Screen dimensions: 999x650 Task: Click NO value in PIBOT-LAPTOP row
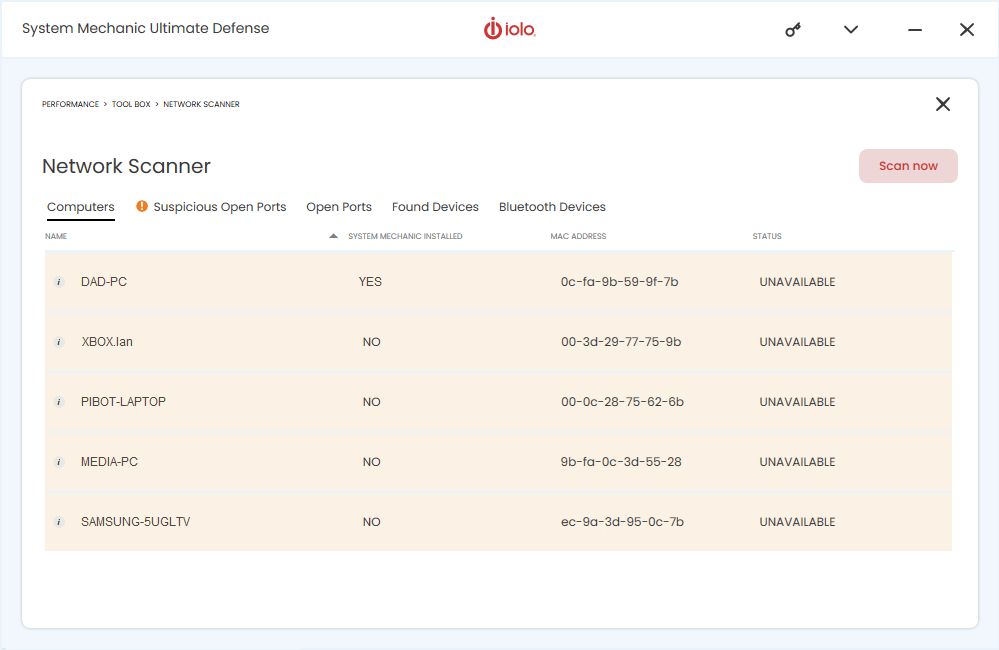point(371,401)
